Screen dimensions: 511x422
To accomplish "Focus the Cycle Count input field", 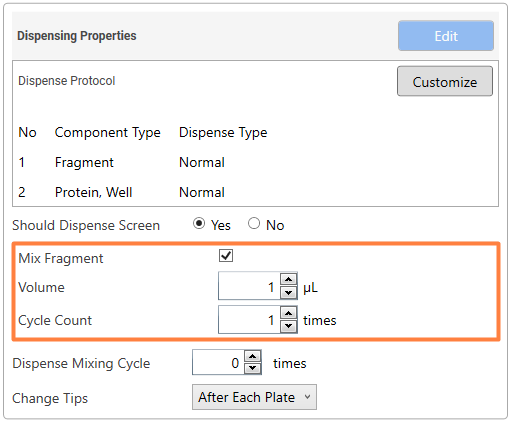I will tap(249, 320).
